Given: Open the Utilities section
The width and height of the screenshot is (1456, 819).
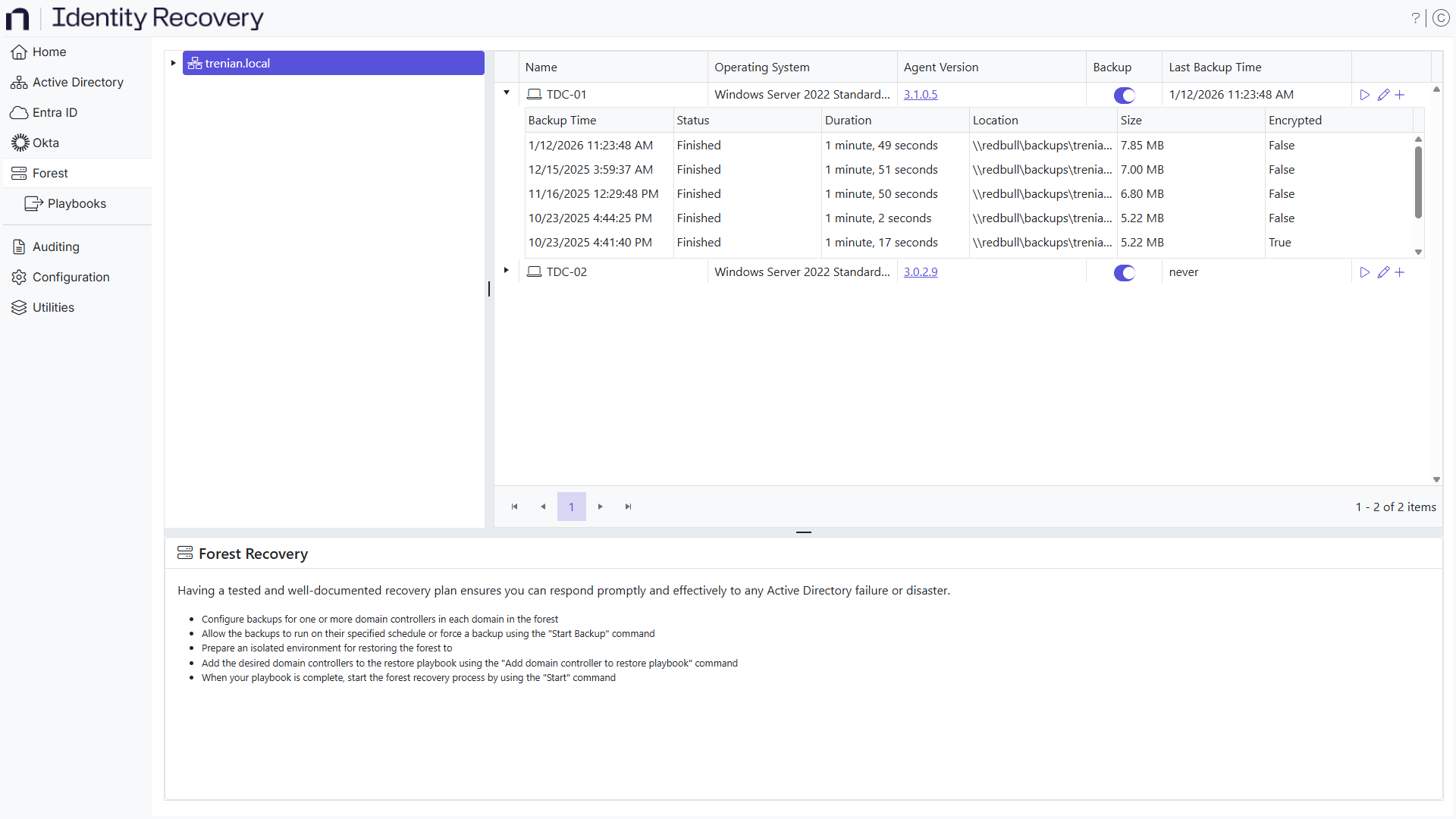Looking at the screenshot, I should click(53, 307).
